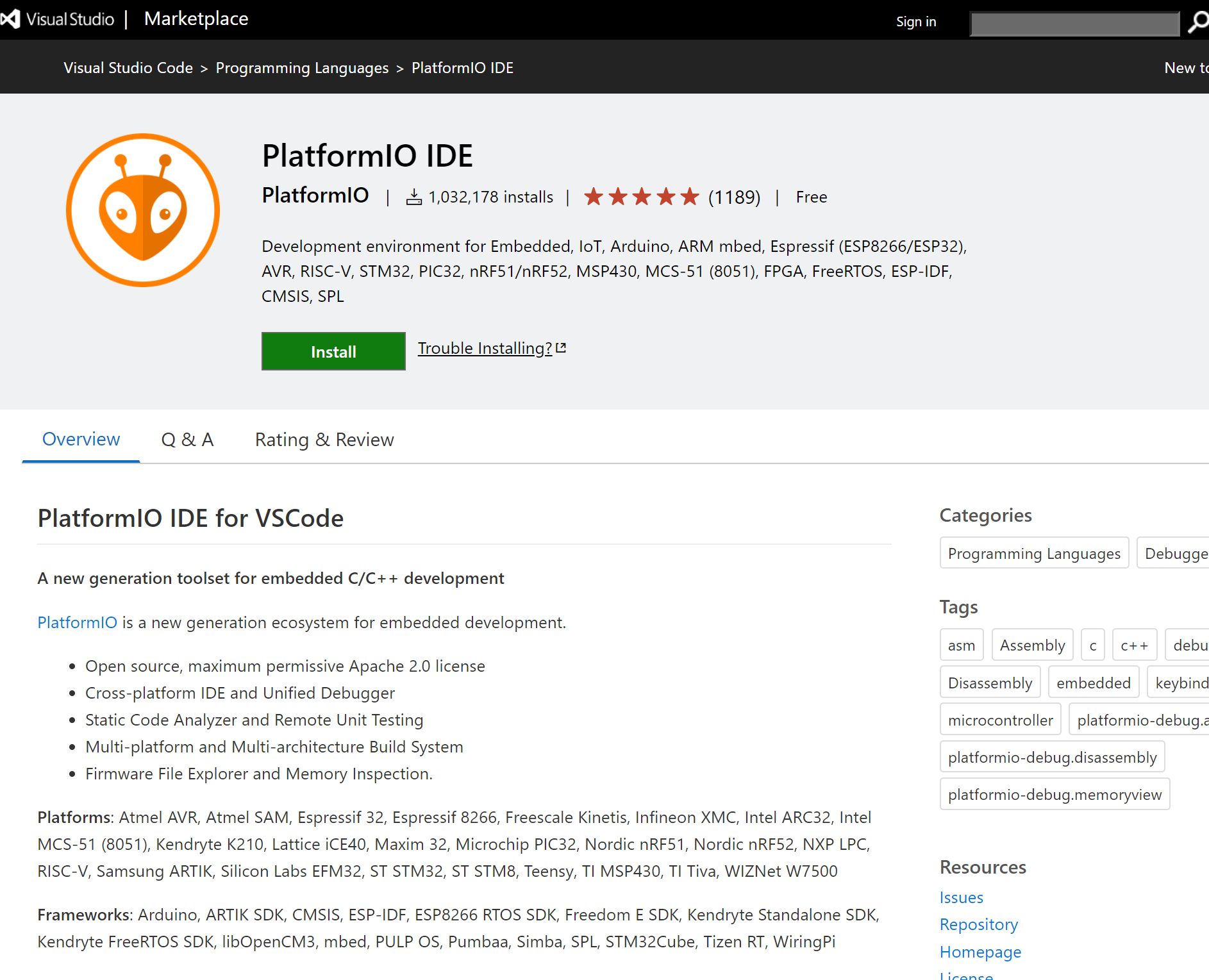Select the embedded tag
Viewport: 1209px width, 980px height.
(x=1094, y=682)
